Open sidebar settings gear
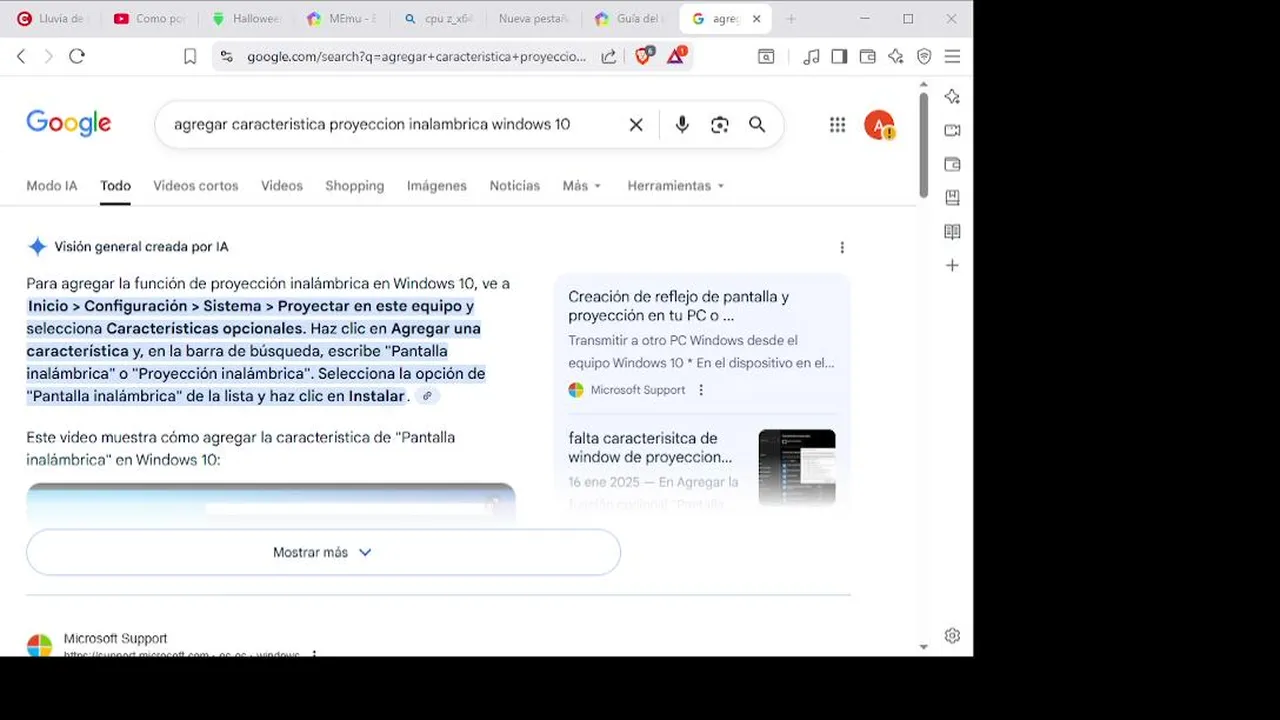Screen dimensions: 1280x720 [952, 636]
